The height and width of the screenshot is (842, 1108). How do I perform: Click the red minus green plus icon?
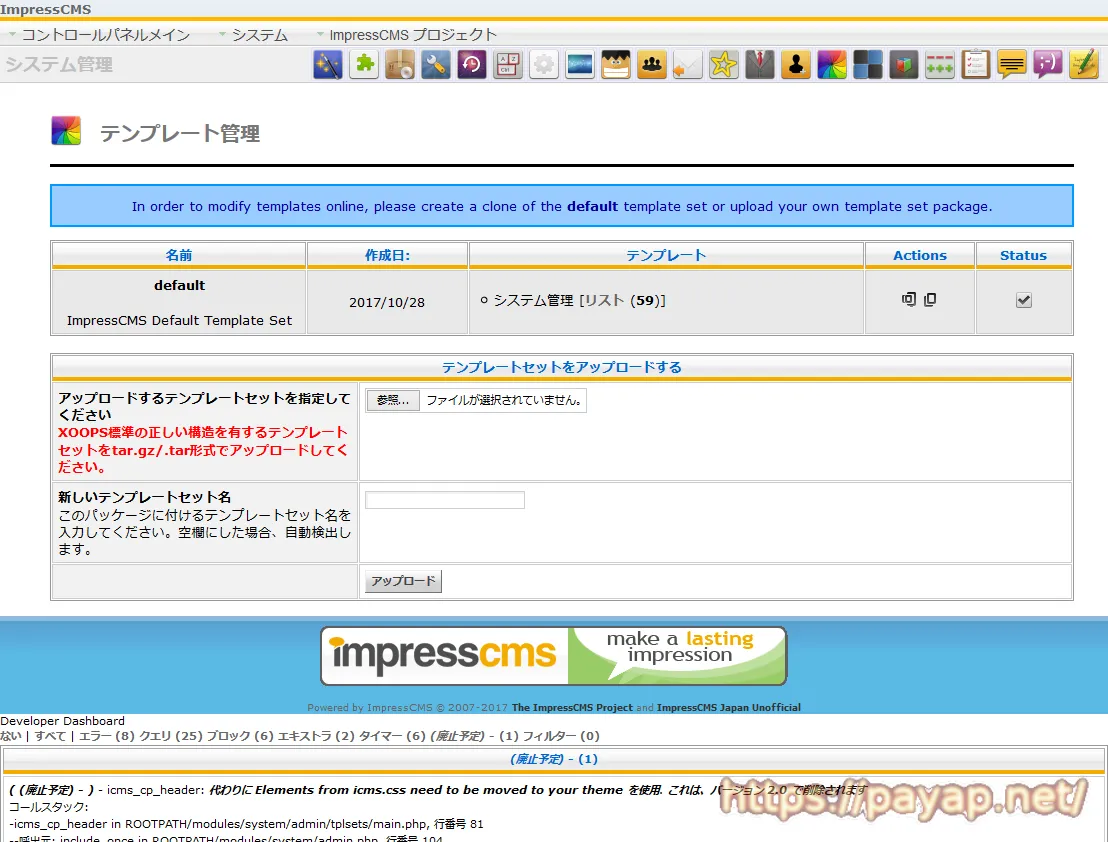[941, 65]
